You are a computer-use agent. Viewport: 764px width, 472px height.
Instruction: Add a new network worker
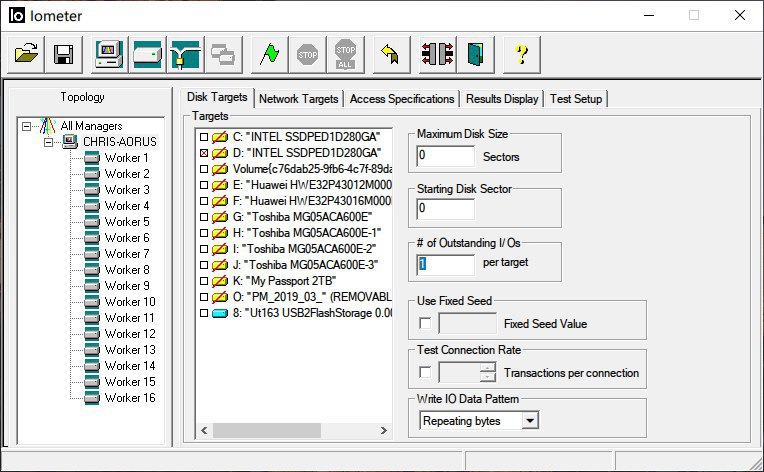click(x=185, y=54)
